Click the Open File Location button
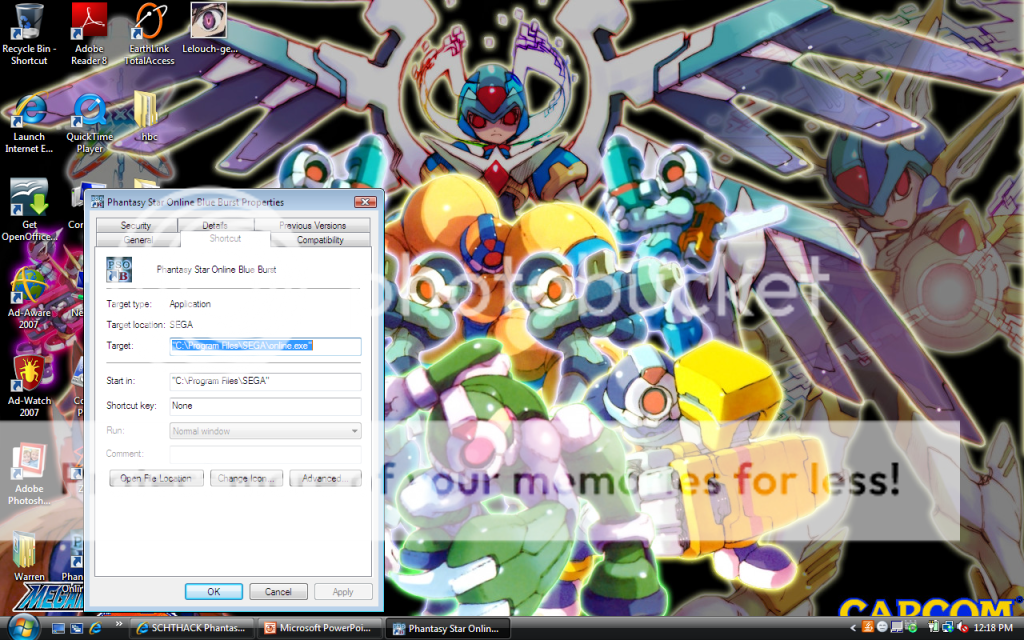The width and height of the screenshot is (1024, 640). (x=156, y=479)
